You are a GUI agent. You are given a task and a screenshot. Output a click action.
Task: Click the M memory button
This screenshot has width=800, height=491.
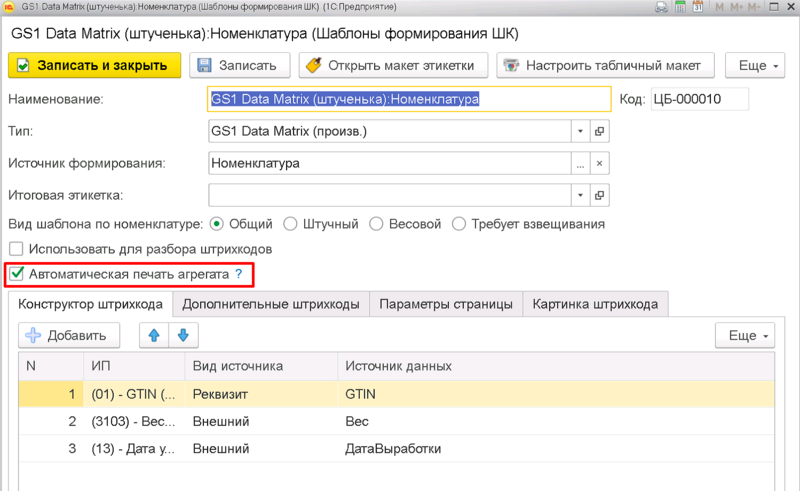719,7
